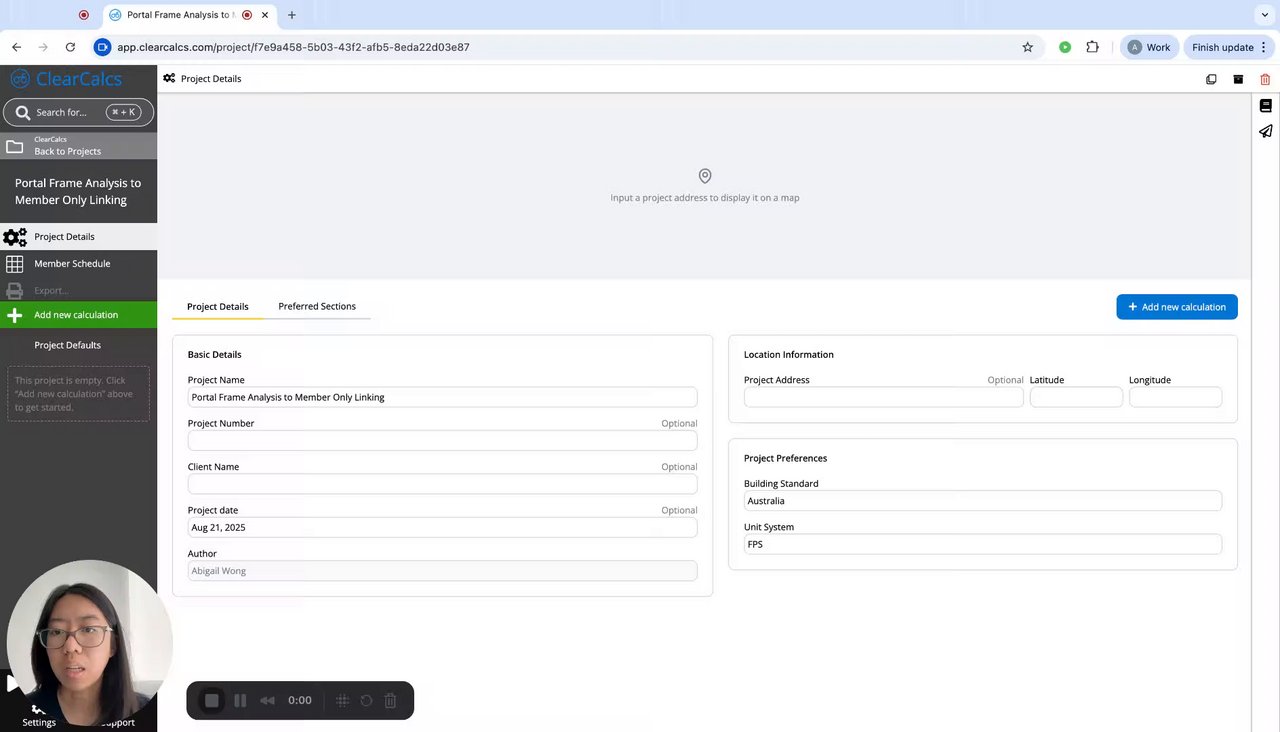Open the book icon in right sidebar

click(x=1265, y=106)
